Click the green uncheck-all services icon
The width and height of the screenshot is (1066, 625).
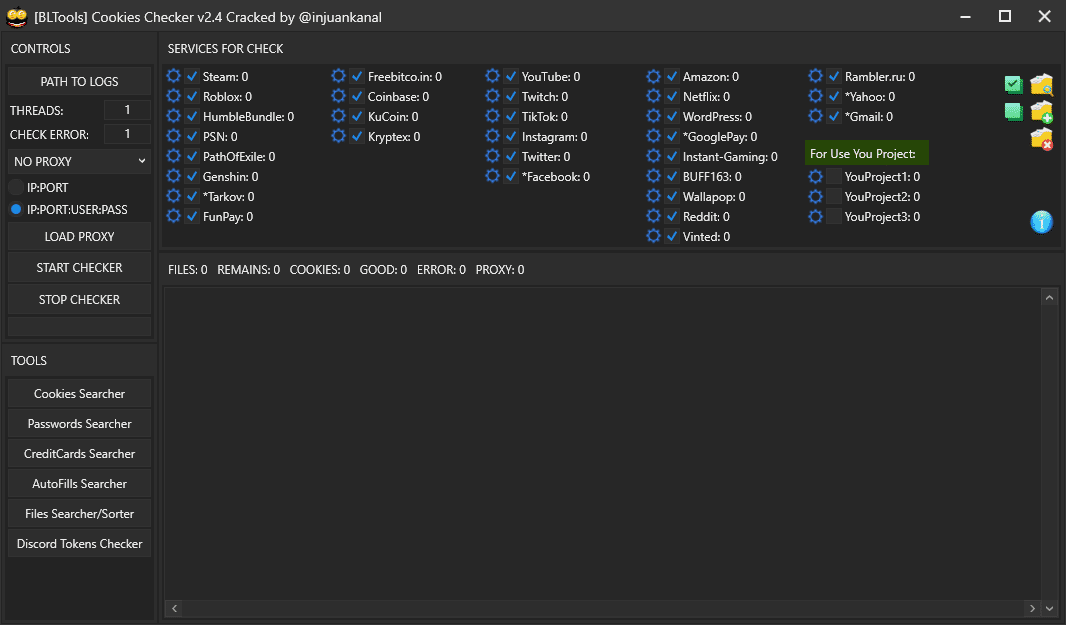click(1013, 111)
